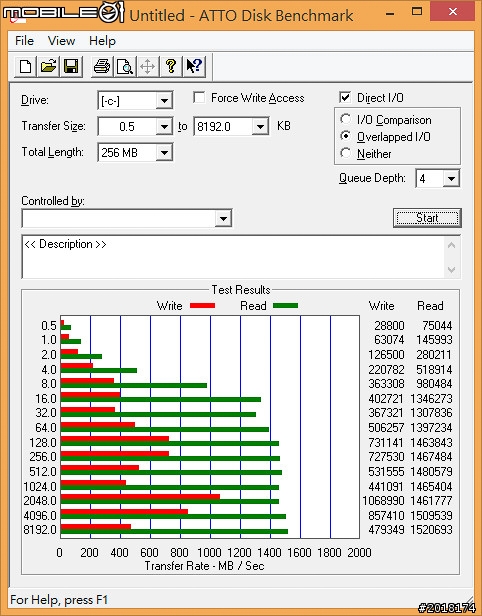Click the Transfer Rate - MB / Sec axis label
482x616 pixels.
pos(204,566)
